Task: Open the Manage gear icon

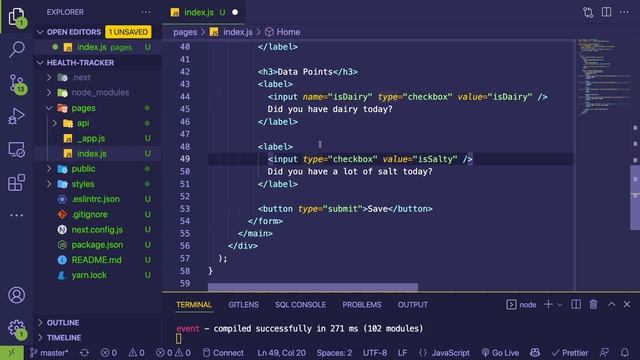Action: [x=16, y=328]
